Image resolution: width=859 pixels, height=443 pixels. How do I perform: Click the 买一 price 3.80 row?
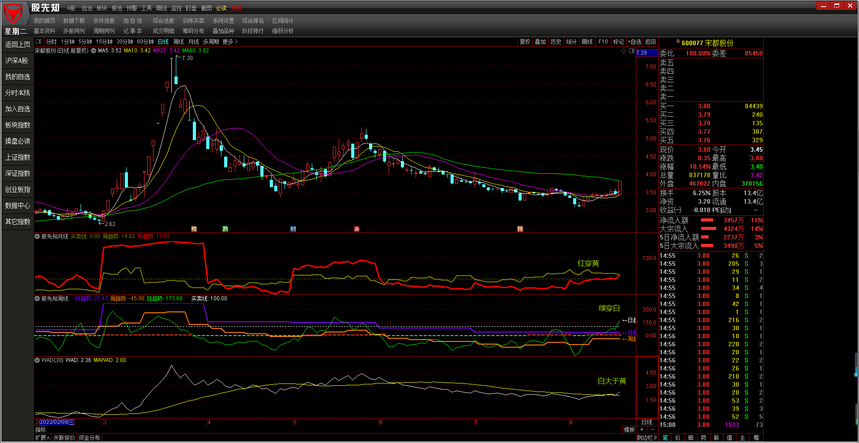[712, 106]
